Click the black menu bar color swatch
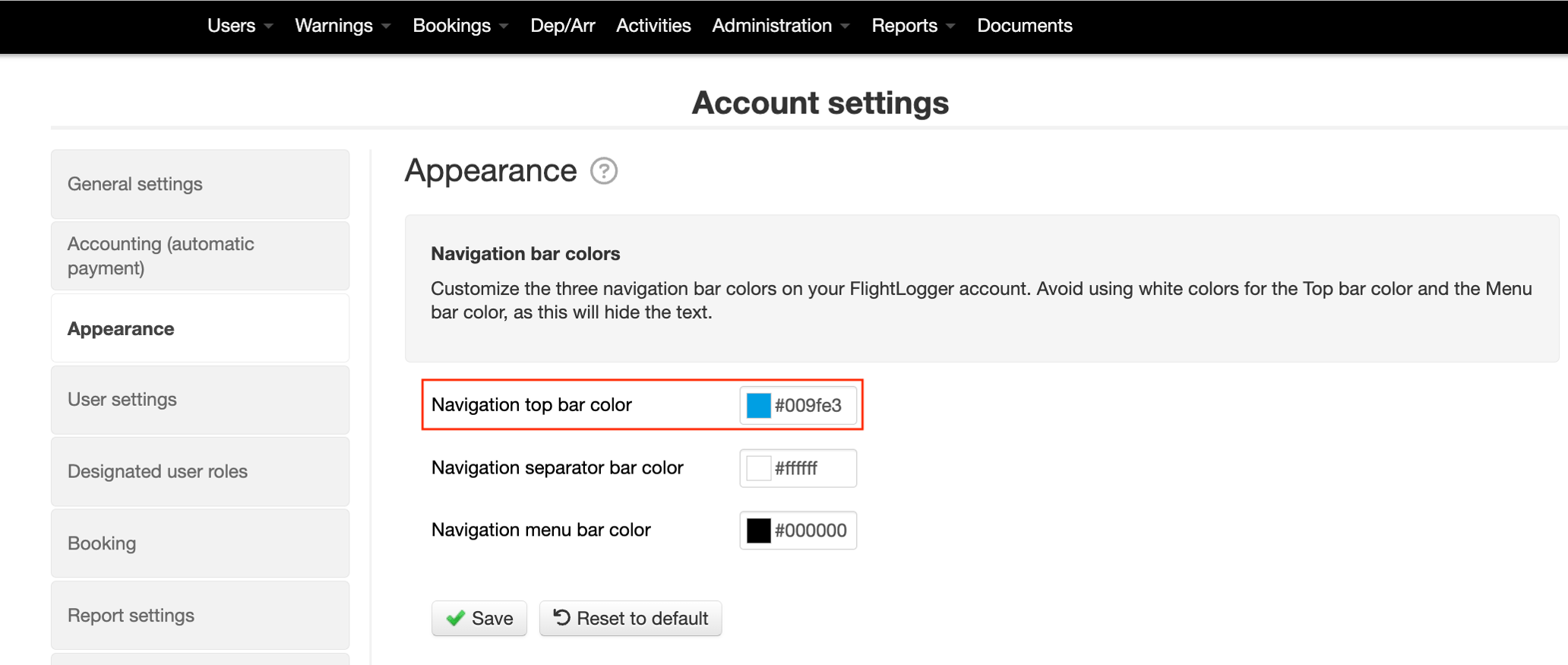The width and height of the screenshot is (1568, 665). coord(758,530)
